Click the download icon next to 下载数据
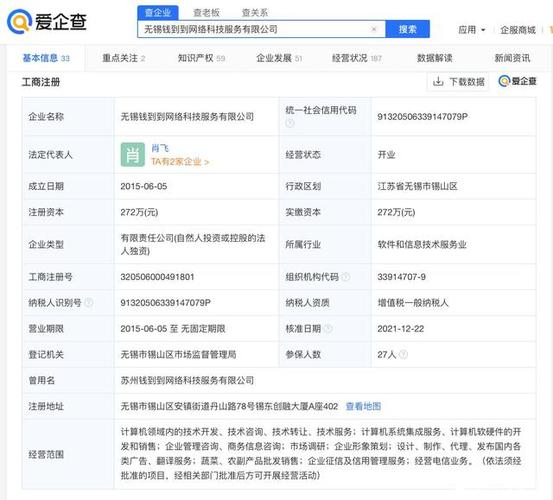The height and width of the screenshot is (500, 553). tap(438, 81)
